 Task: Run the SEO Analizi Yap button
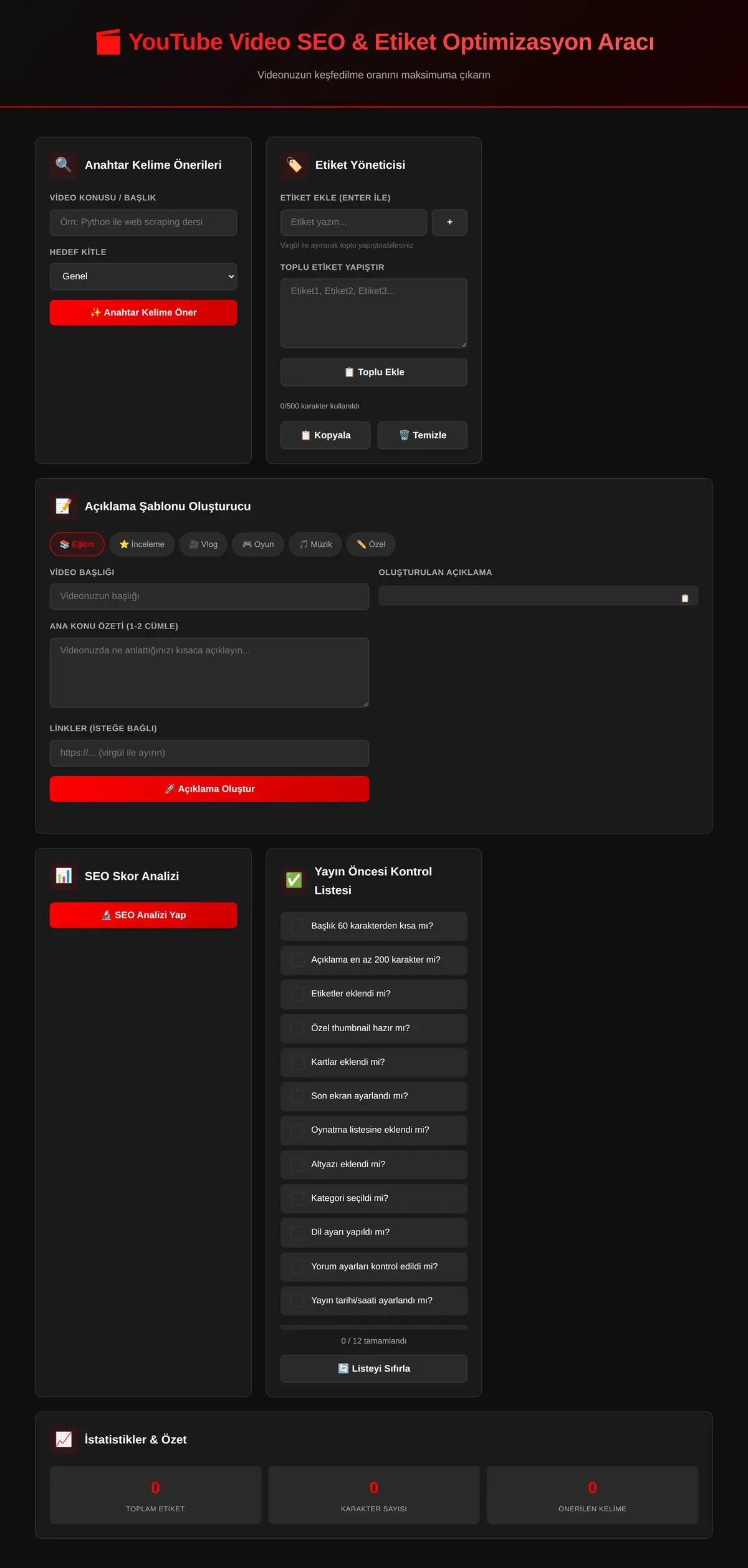[x=143, y=915]
